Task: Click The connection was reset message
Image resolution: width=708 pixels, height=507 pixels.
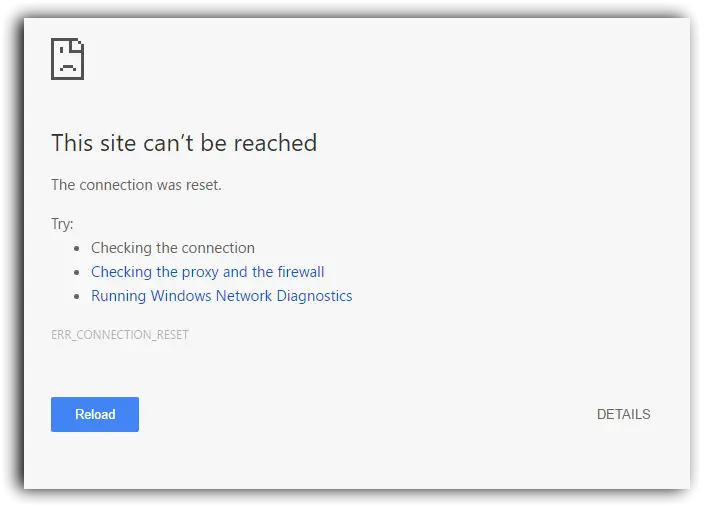Action: [136, 185]
